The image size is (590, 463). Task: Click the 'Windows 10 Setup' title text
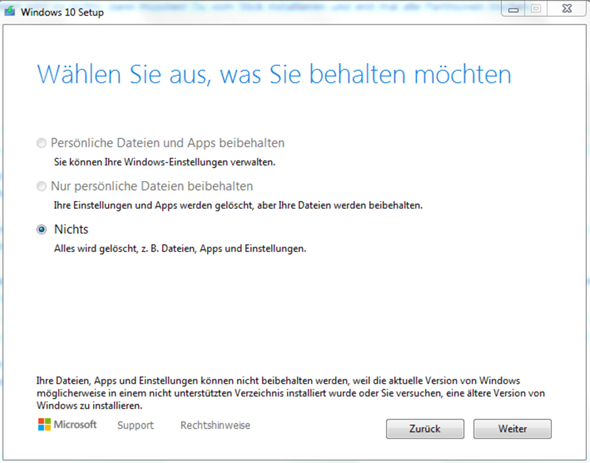point(62,12)
